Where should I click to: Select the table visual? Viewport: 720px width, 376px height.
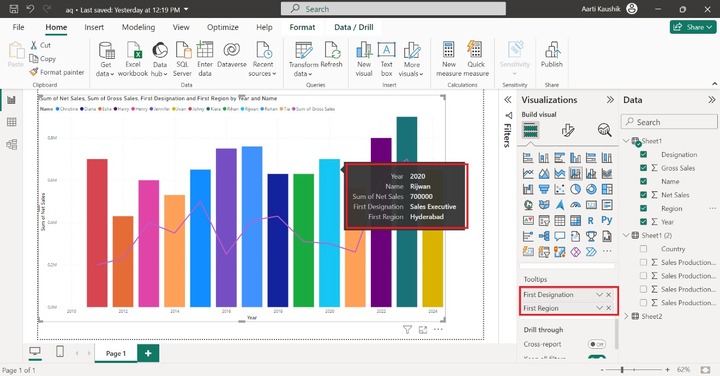pyautogui.click(x=559, y=220)
